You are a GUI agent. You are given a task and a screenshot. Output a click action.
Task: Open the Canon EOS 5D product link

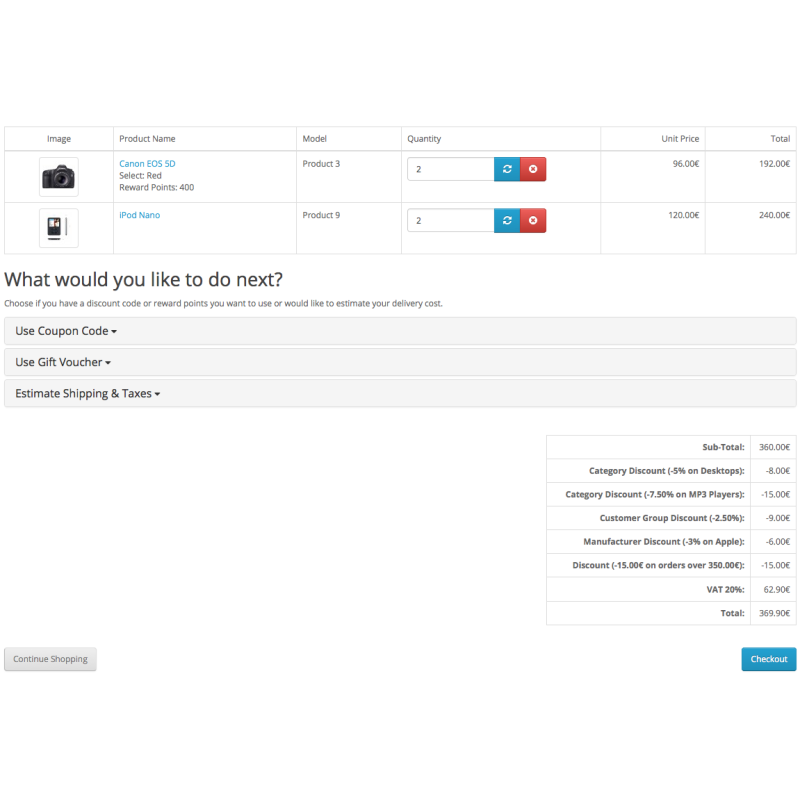[147, 163]
